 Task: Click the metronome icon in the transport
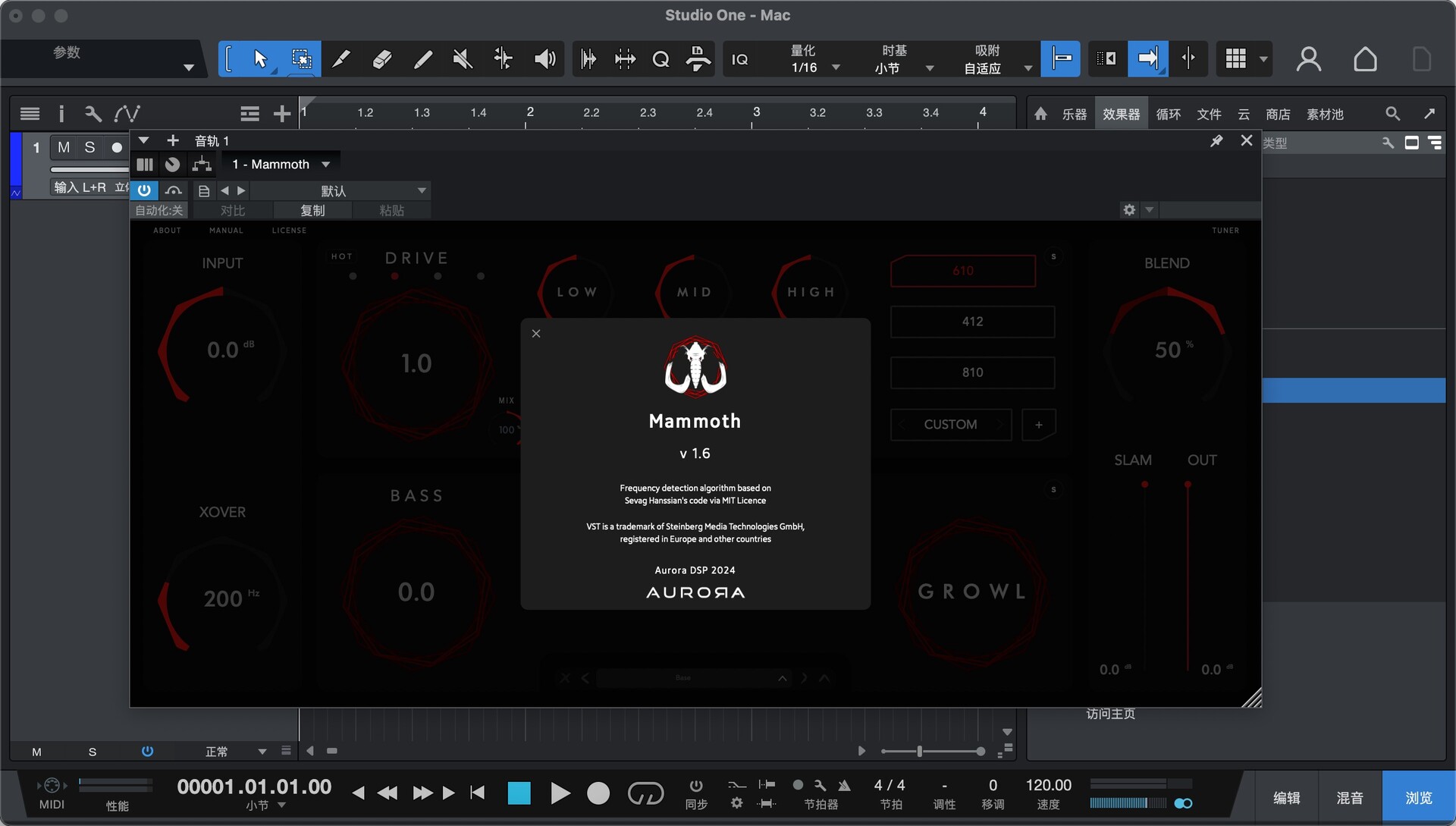tap(844, 786)
